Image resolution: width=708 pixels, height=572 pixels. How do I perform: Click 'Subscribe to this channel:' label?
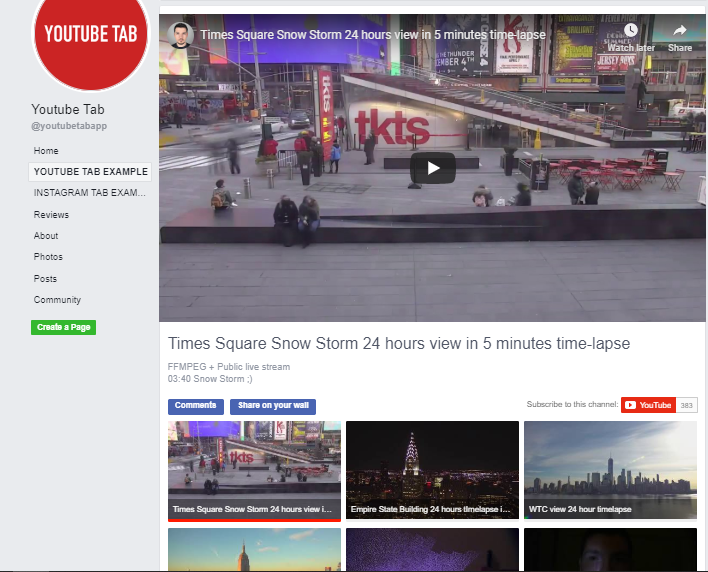pos(572,404)
